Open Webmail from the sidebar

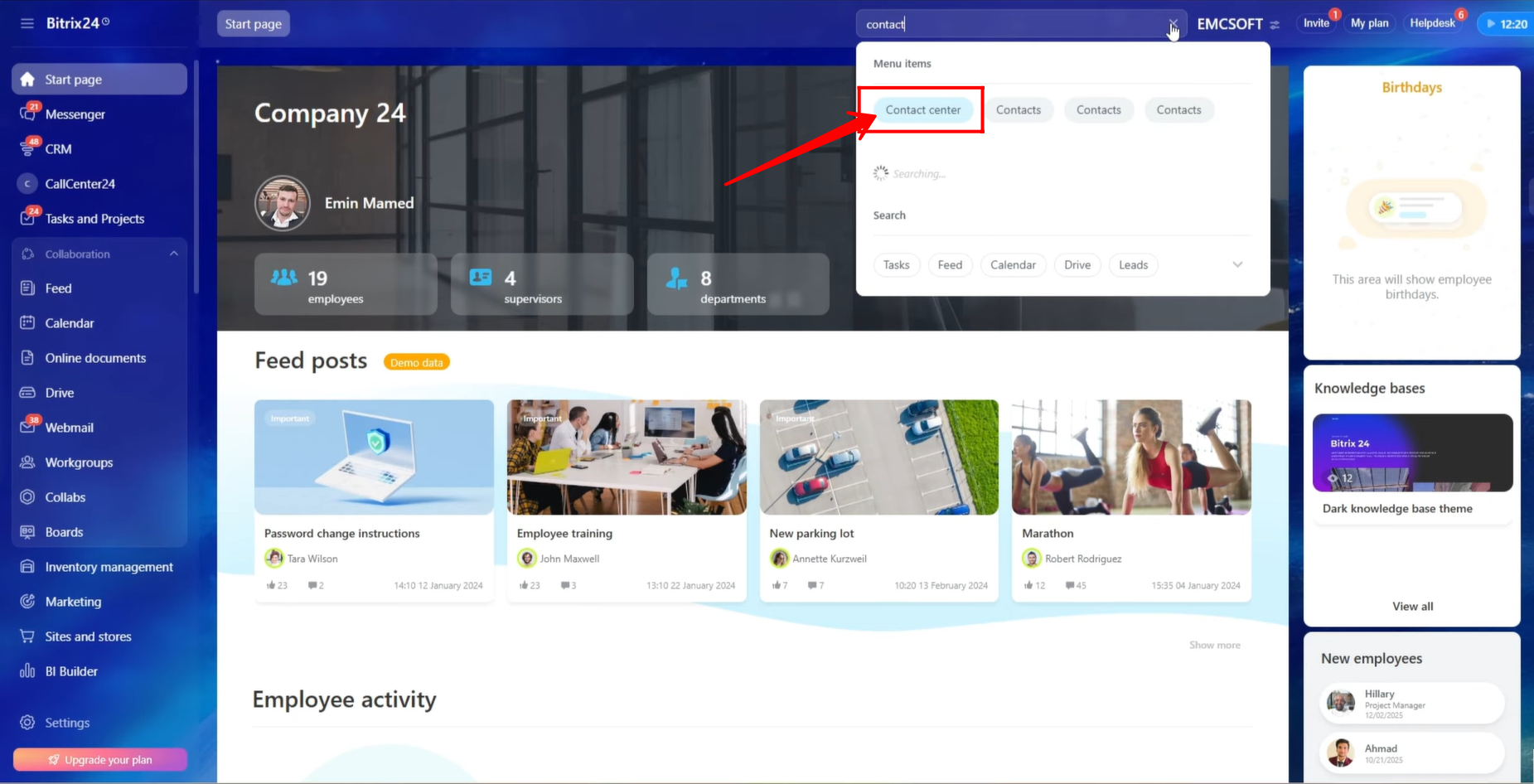tap(27, 427)
